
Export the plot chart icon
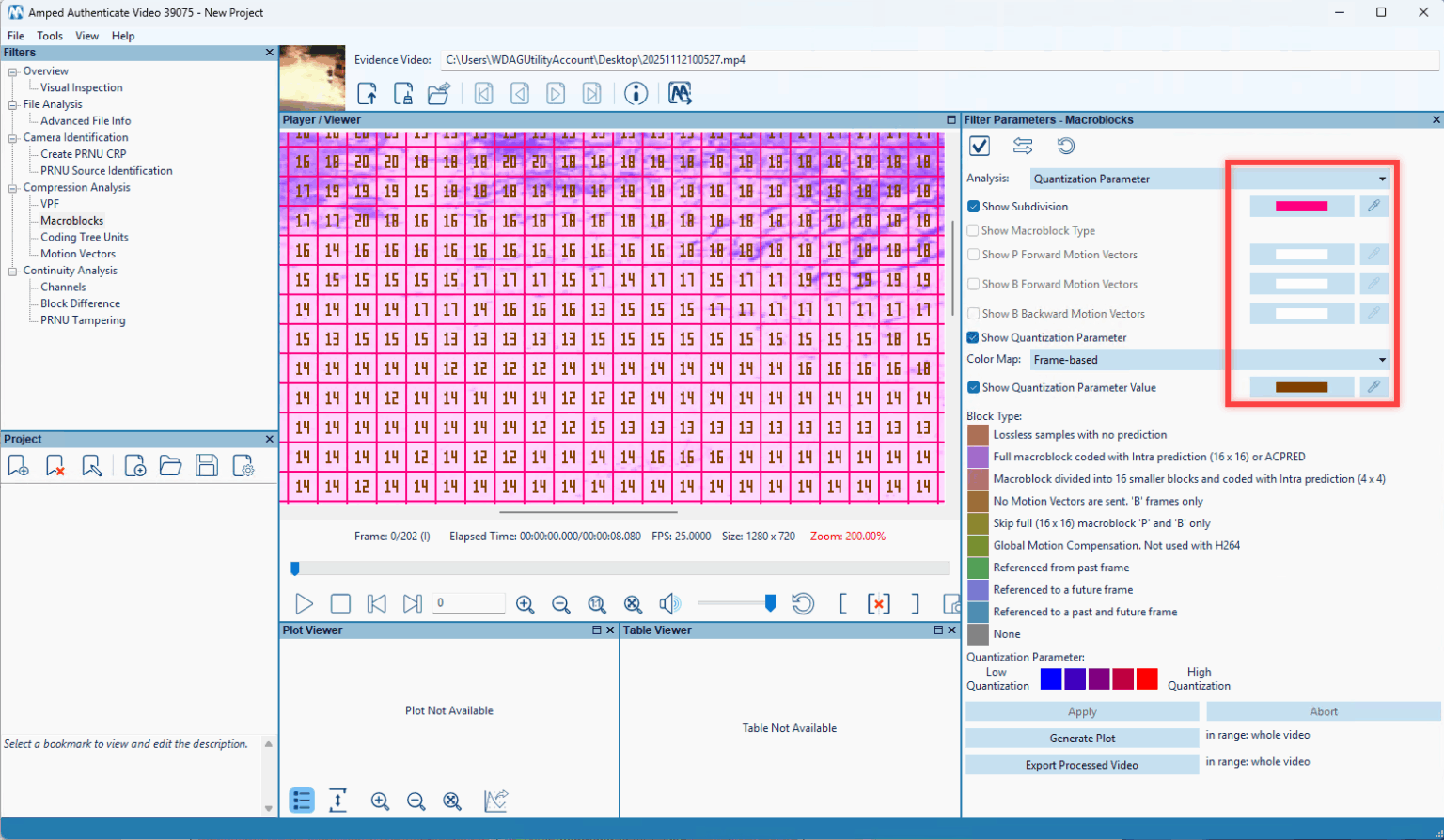pyautogui.click(x=495, y=801)
